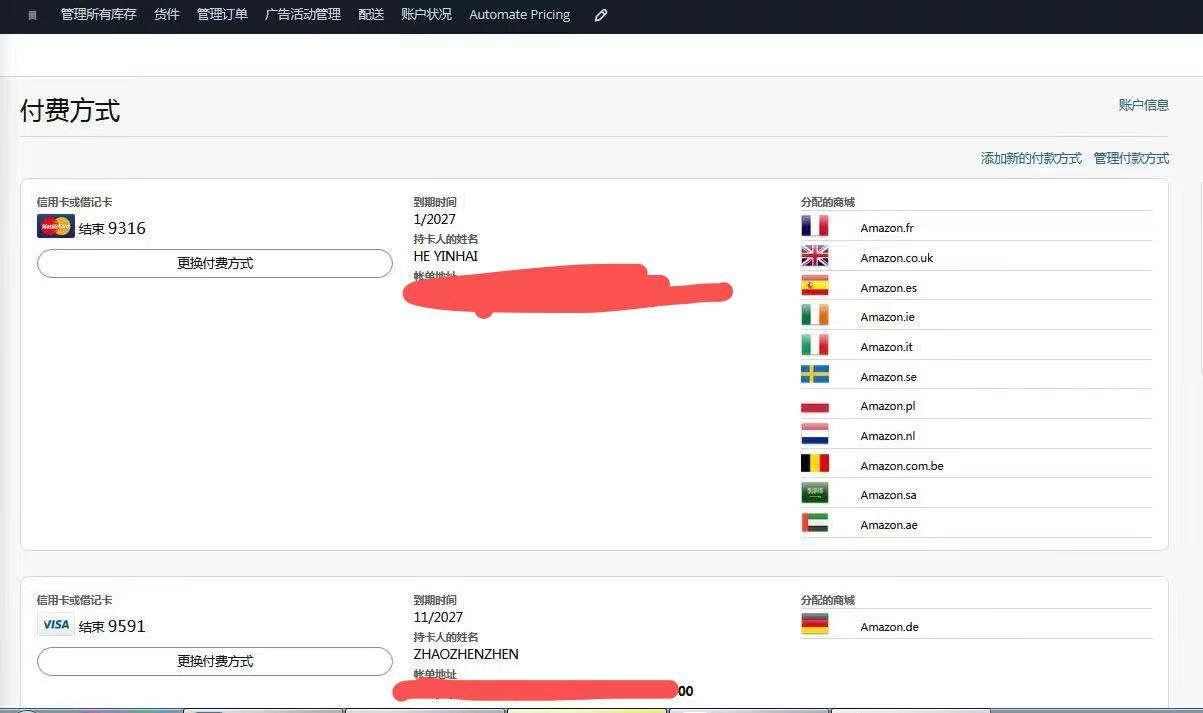Open the 管理订单 menu item

click(222, 15)
